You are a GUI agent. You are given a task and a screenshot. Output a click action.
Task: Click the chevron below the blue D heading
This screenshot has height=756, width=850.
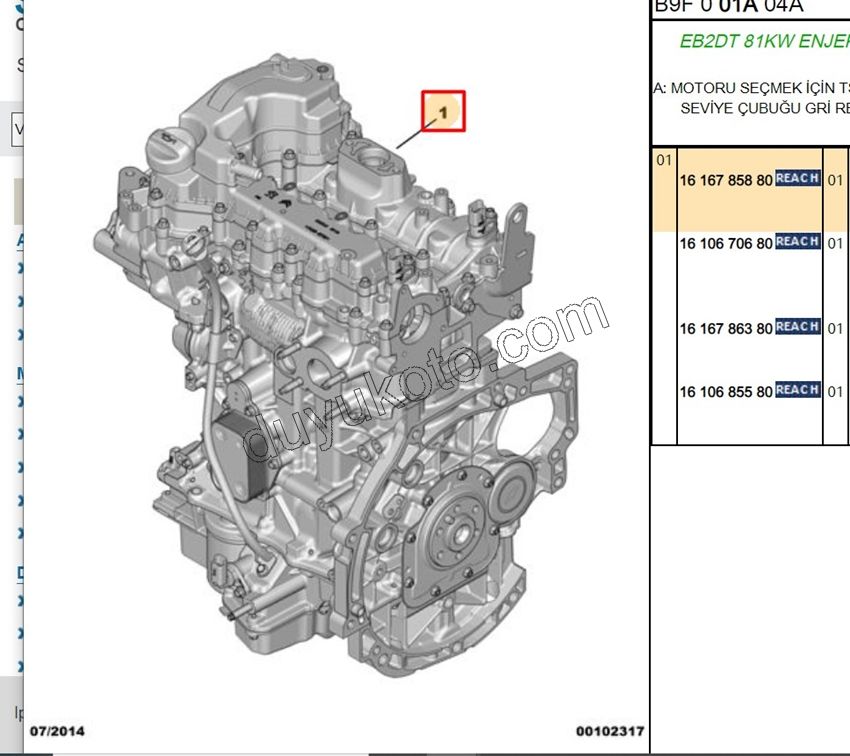click(18, 600)
